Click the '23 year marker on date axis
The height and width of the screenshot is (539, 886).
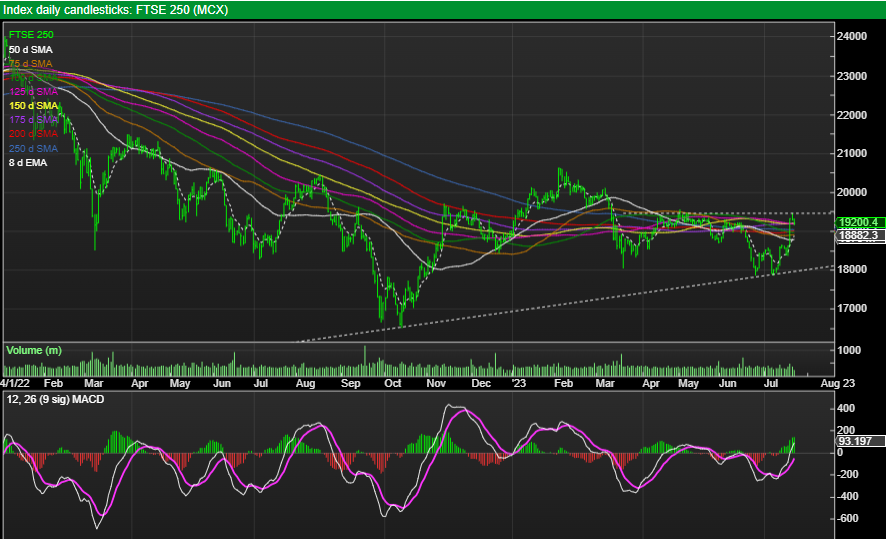518,383
